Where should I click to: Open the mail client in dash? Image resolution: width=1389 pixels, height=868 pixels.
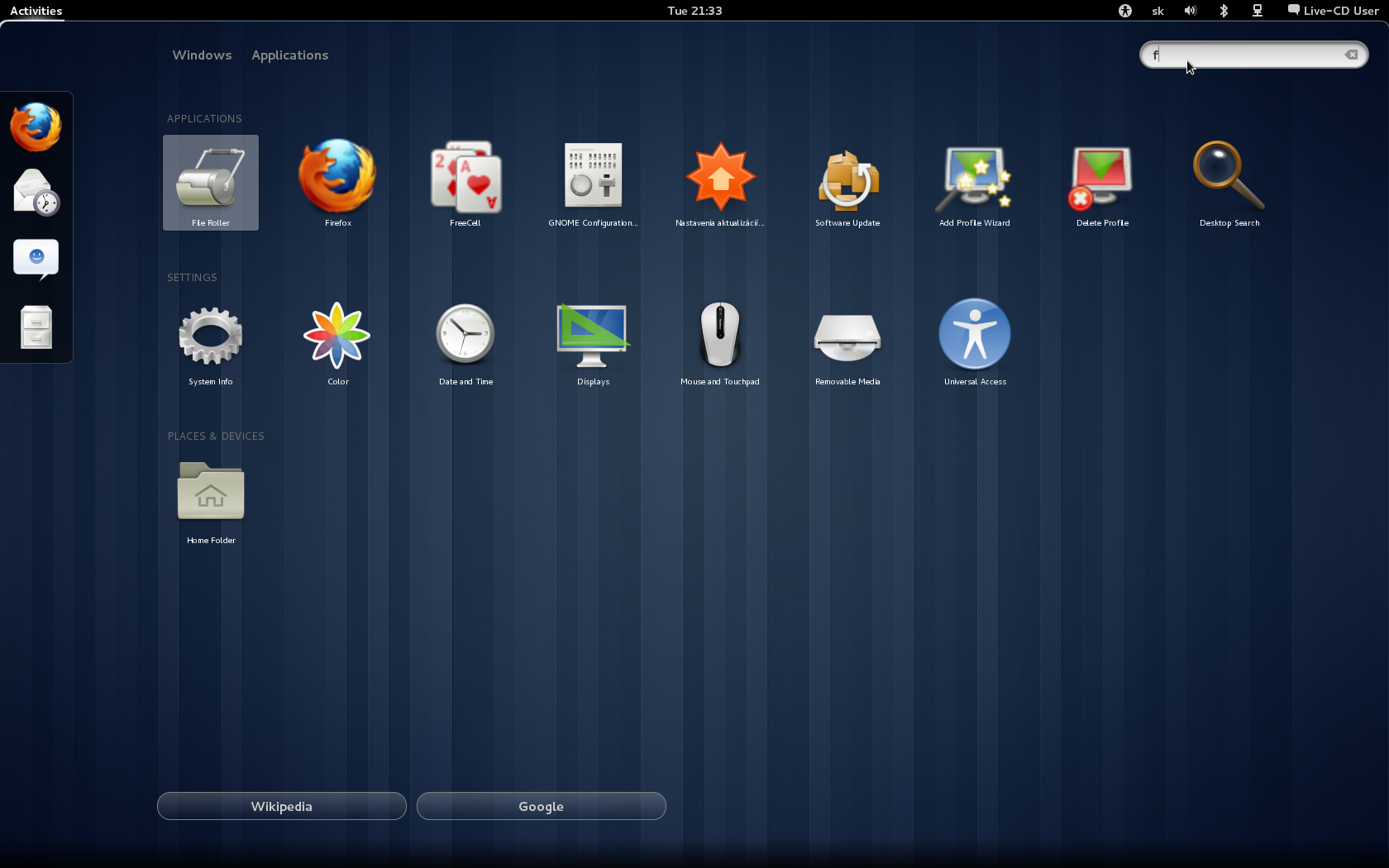click(x=36, y=193)
